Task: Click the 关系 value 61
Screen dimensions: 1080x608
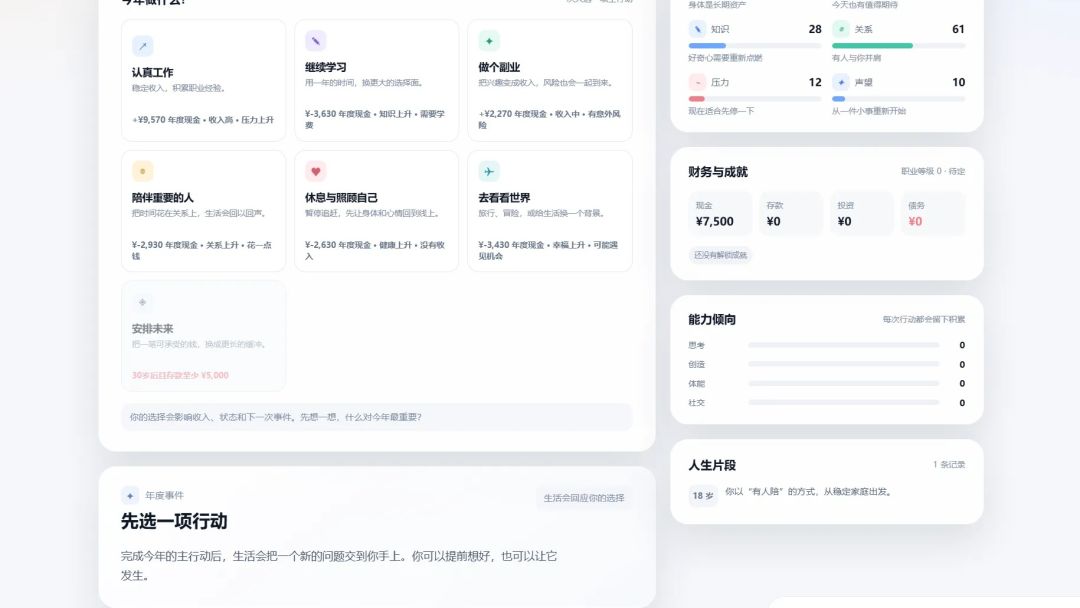Action: 958,29
